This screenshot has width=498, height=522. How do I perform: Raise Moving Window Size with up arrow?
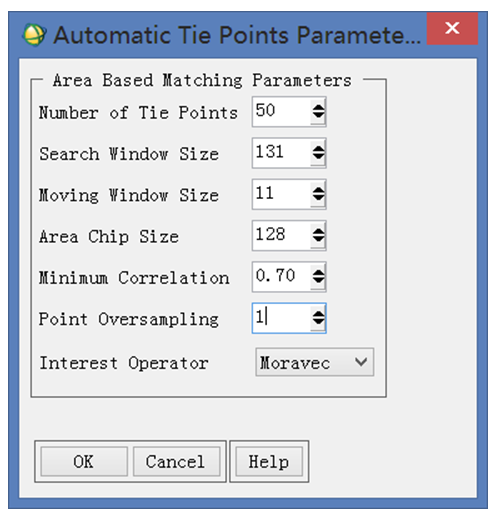pos(318,189)
